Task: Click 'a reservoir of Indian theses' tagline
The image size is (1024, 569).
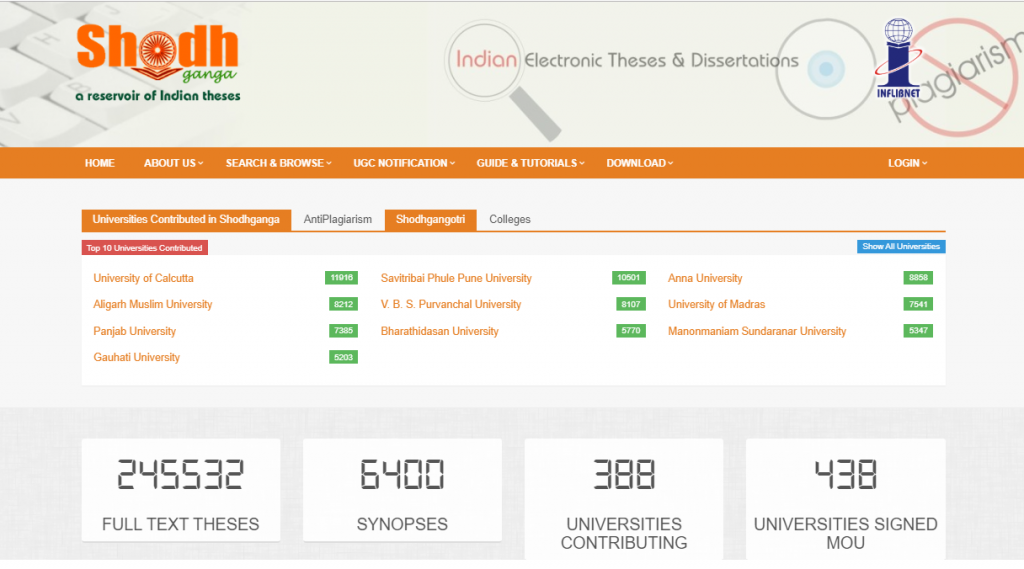Action: click(x=158, y=96)
